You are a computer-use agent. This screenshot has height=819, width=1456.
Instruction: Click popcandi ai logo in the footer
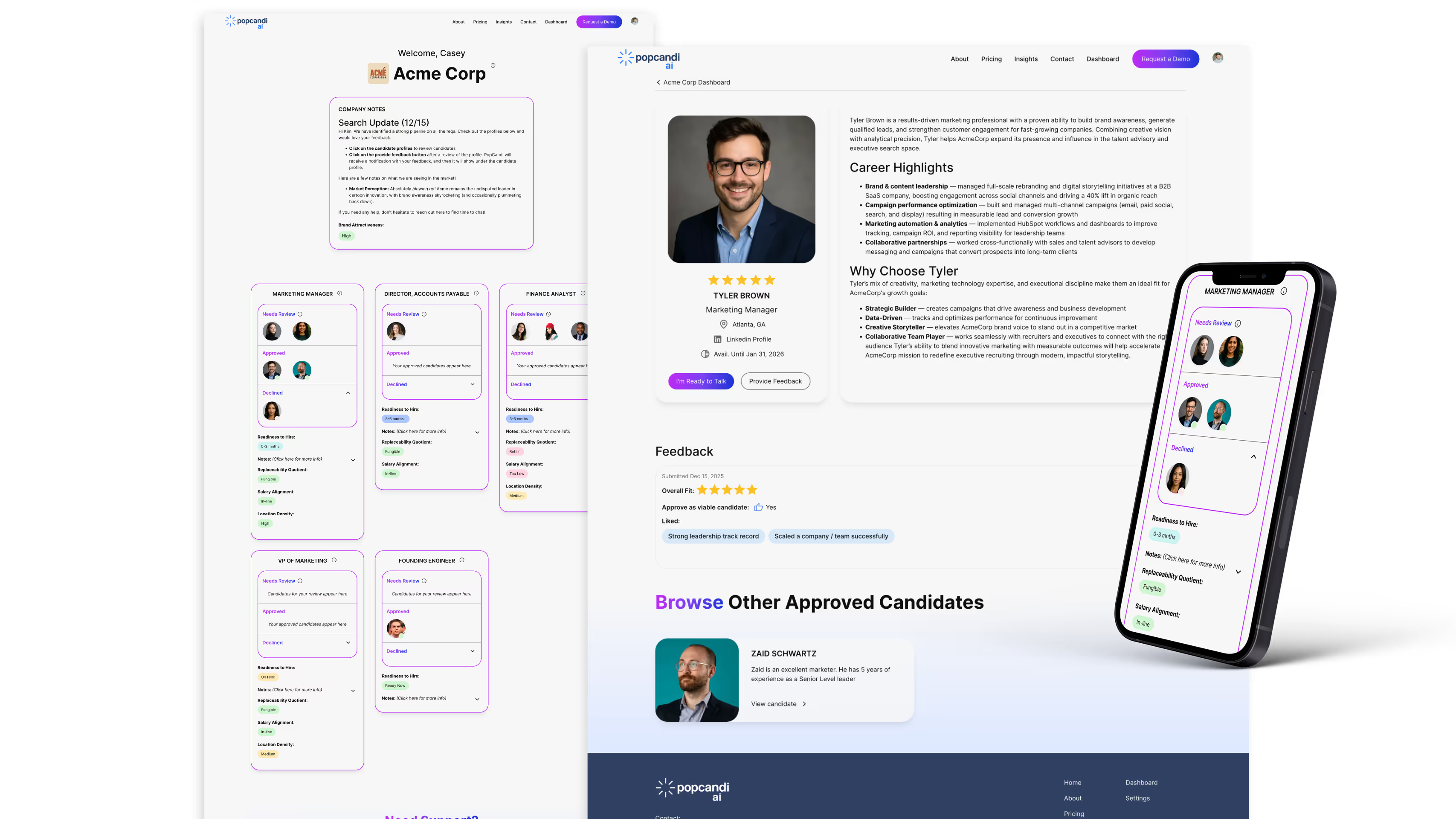693,790
